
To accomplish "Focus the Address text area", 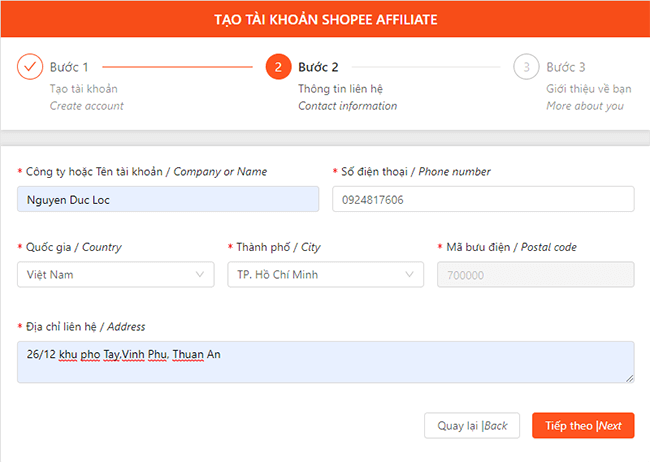I will pos(325,362).
